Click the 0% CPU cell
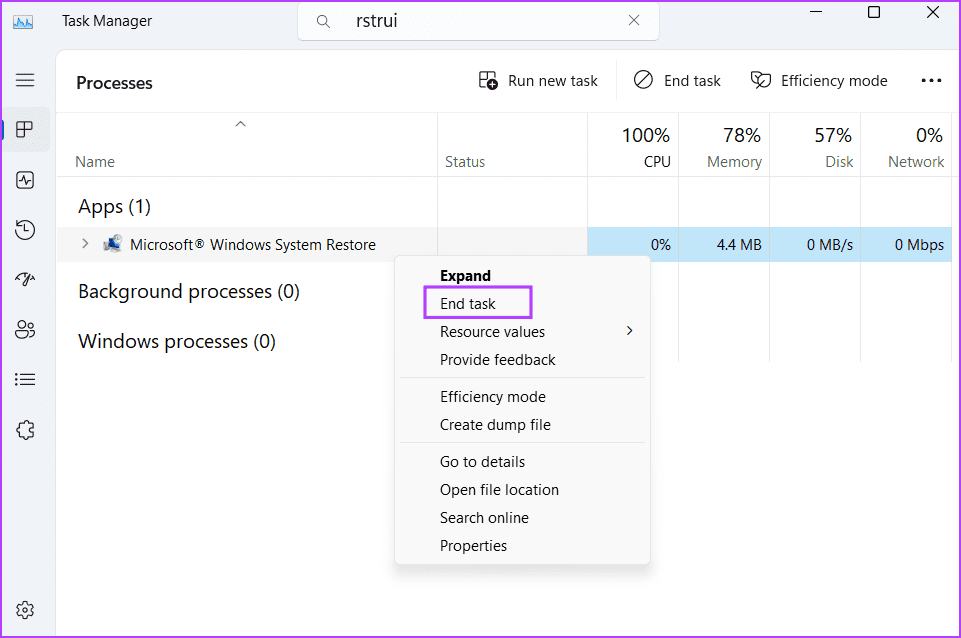This screenshot has width=961, height=638. coord(633,245)
